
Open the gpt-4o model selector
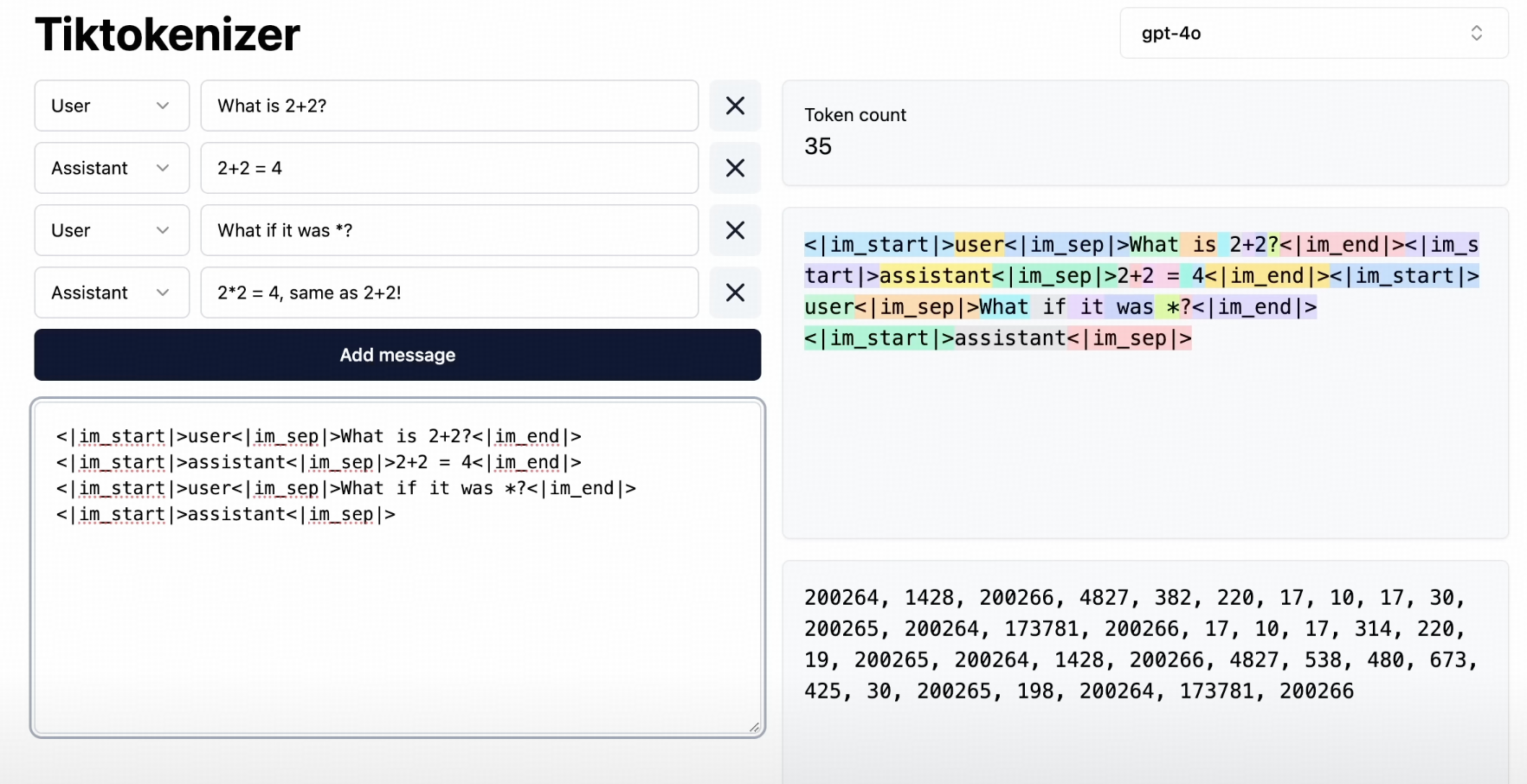click(x=1313, y=33)
